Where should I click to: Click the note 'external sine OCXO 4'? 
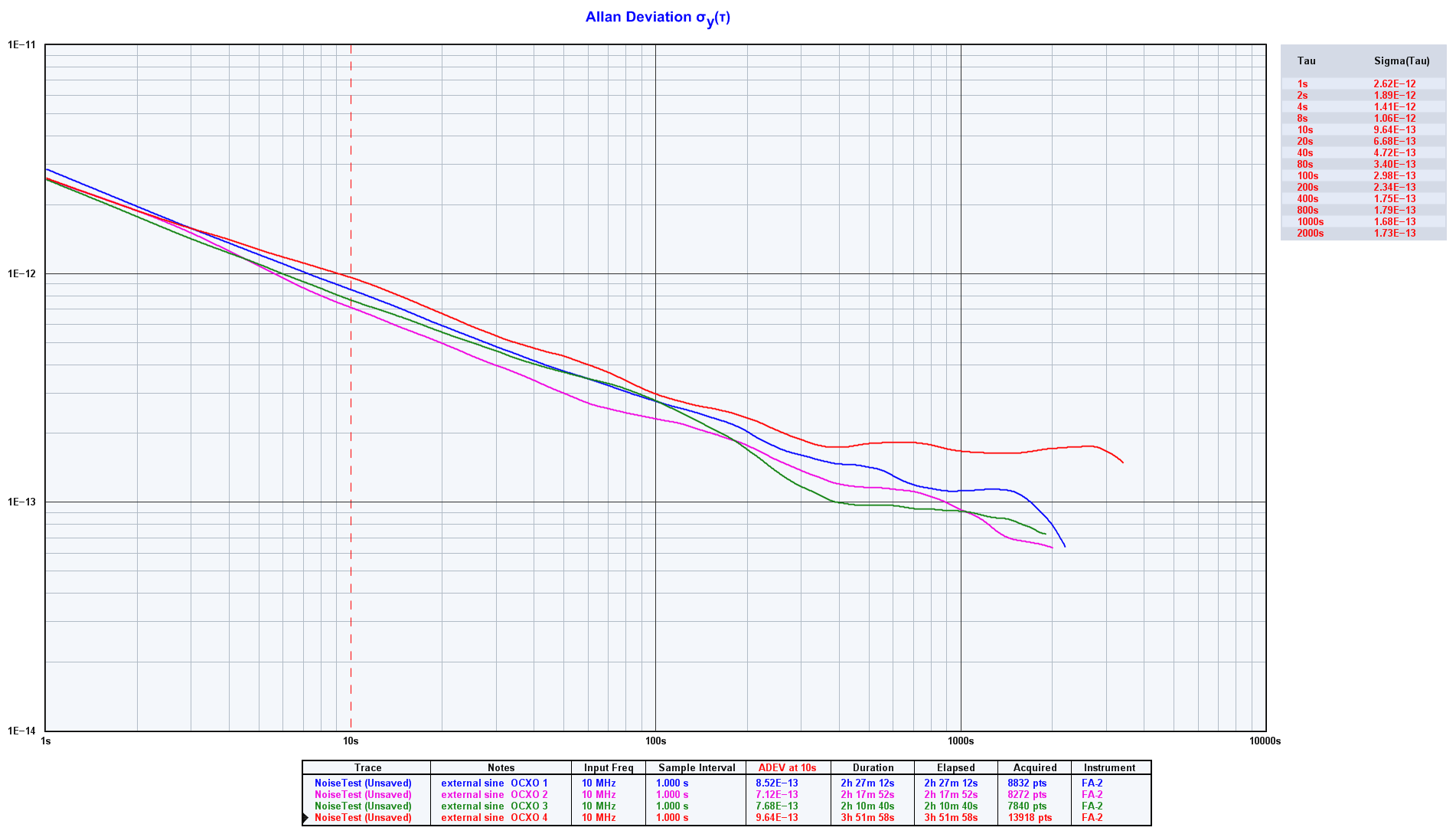pos(495,818)
